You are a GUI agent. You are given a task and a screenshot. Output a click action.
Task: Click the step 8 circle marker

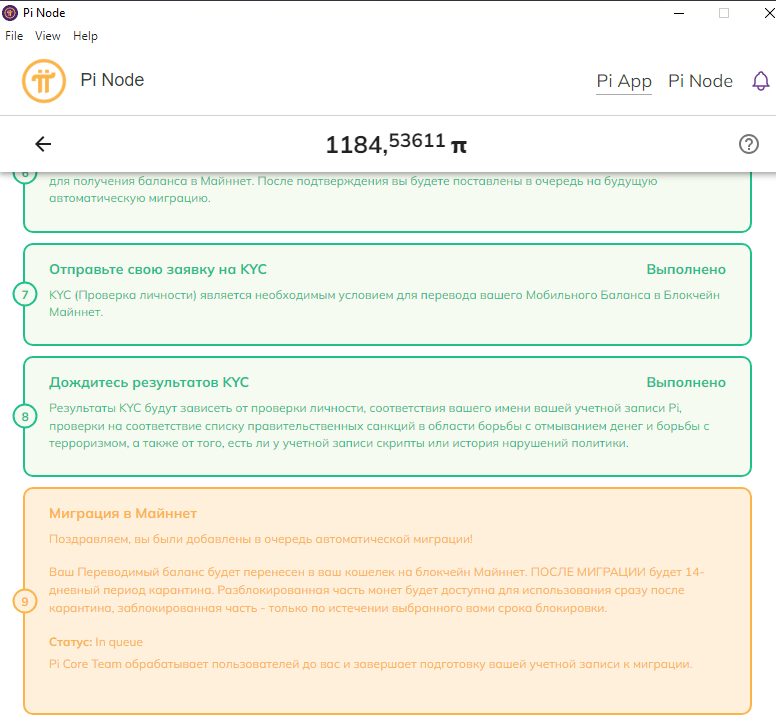(x=25, y=417)
